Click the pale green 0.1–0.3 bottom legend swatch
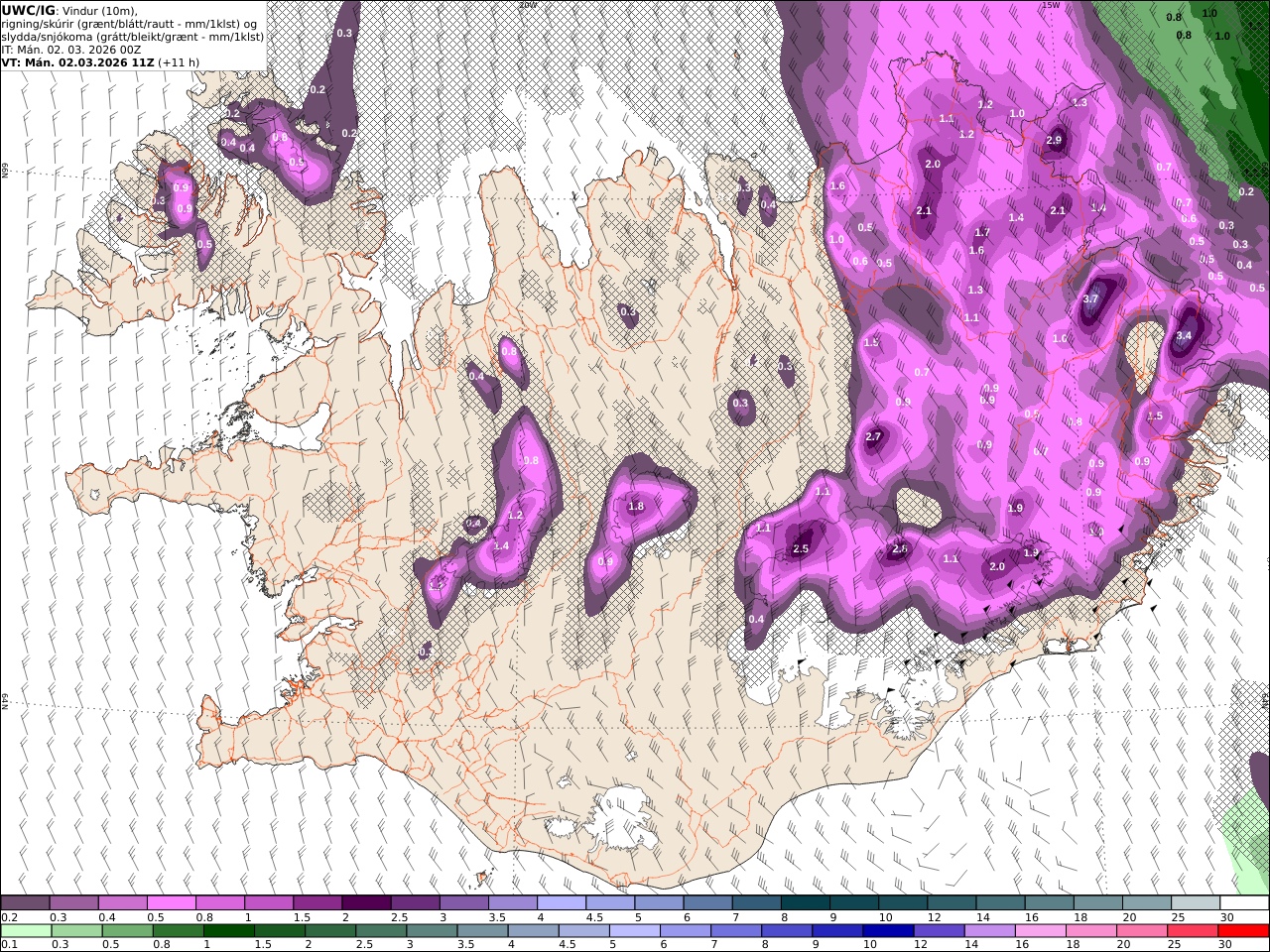 (x=28, y=930)
